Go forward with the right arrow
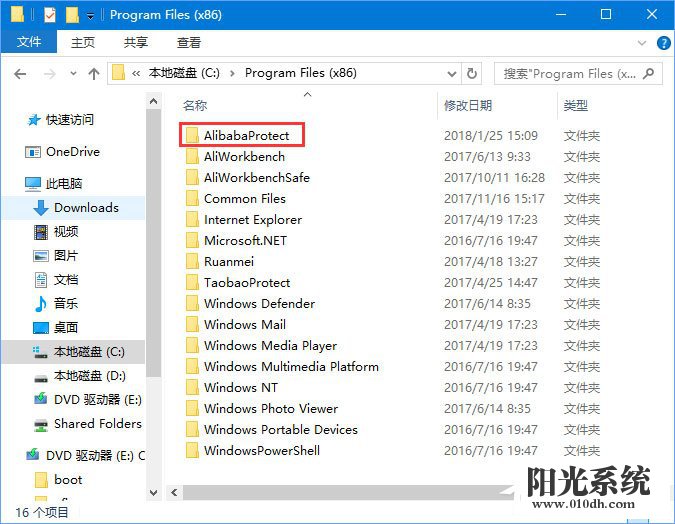Viewport: 675px width, 524px height. 50,74
